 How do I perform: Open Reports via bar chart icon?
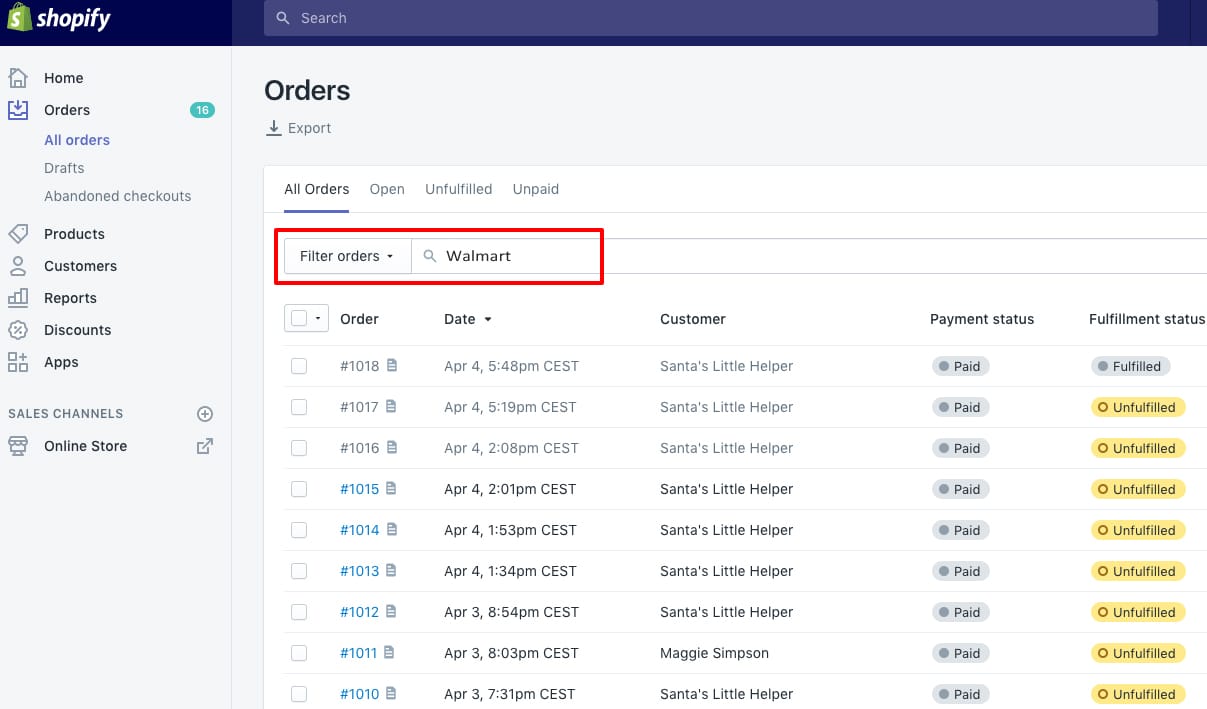coord(18,298)
